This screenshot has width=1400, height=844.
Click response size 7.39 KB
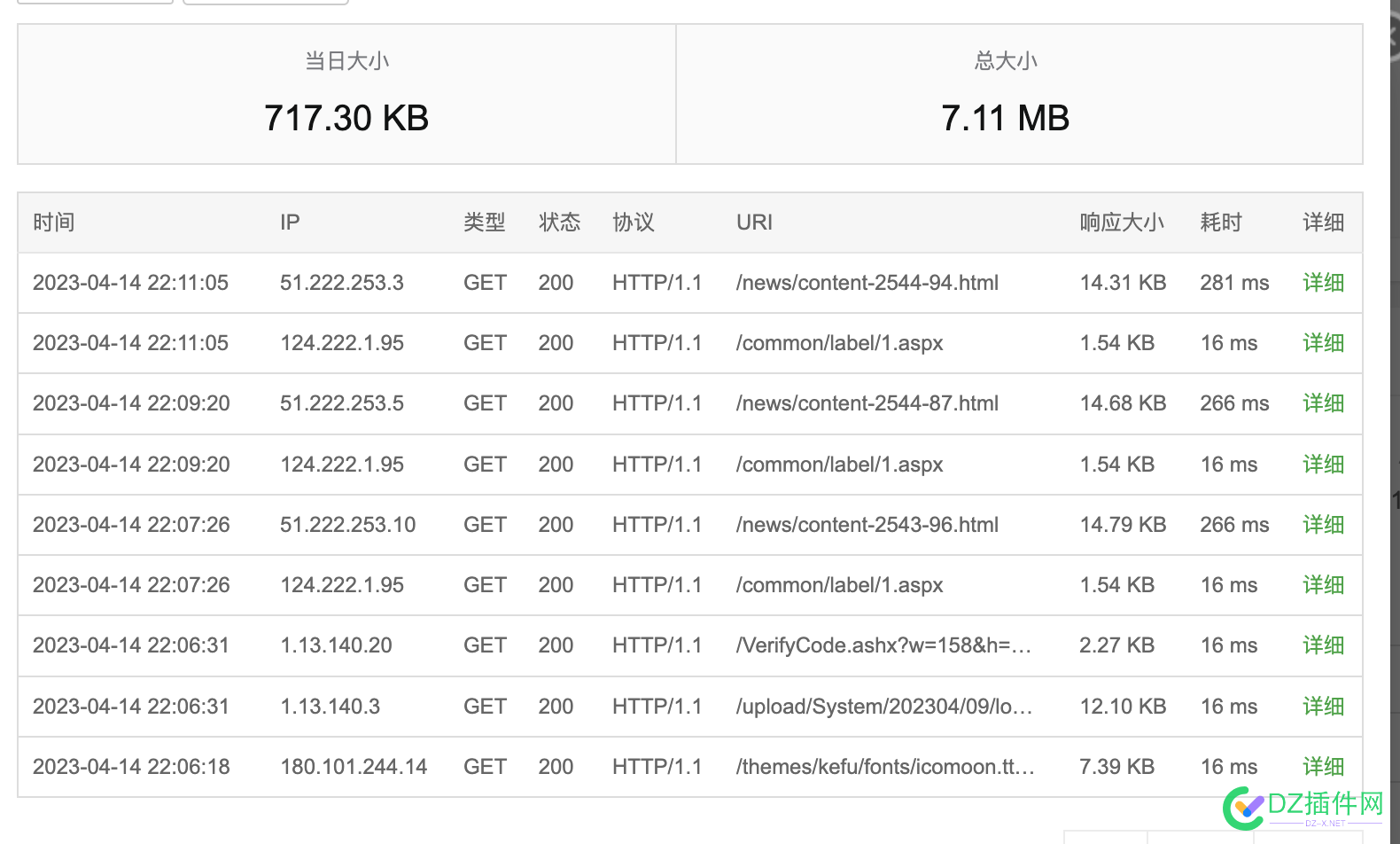tap(1116, 767)
